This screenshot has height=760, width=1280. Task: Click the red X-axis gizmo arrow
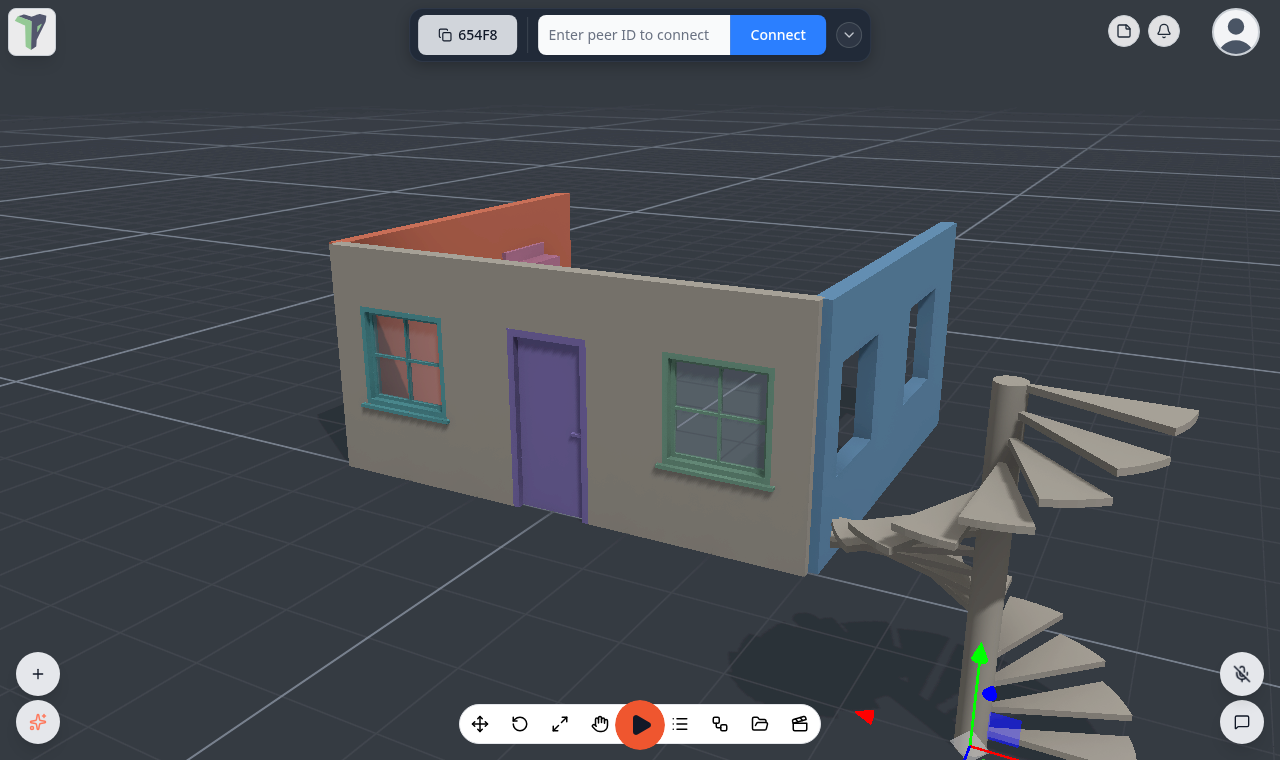click(865, 716)
